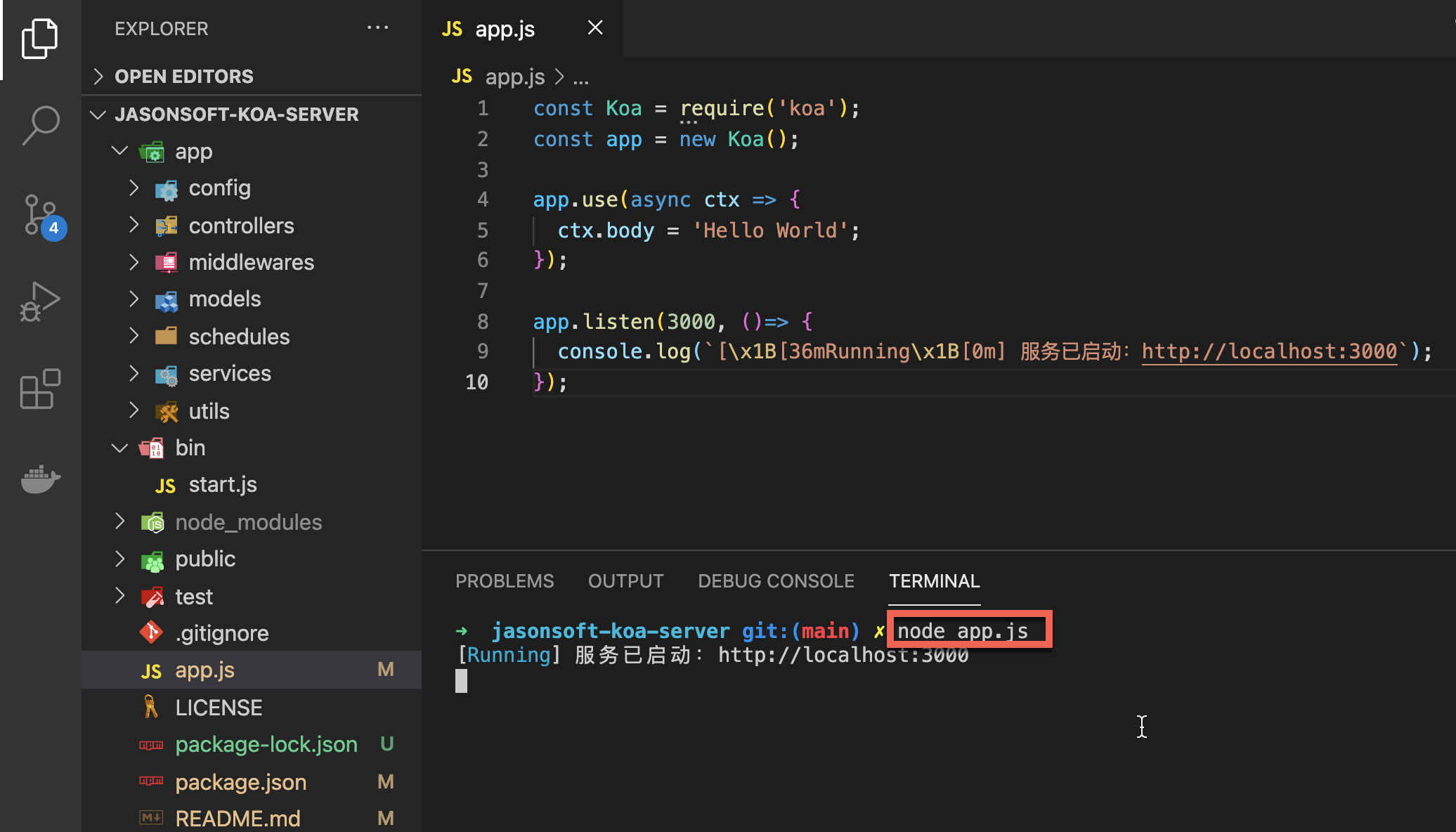Click the breadcrumb ellipsis after app.js
The height and width of the screenshot is (832, 1456).
[580, 77]
